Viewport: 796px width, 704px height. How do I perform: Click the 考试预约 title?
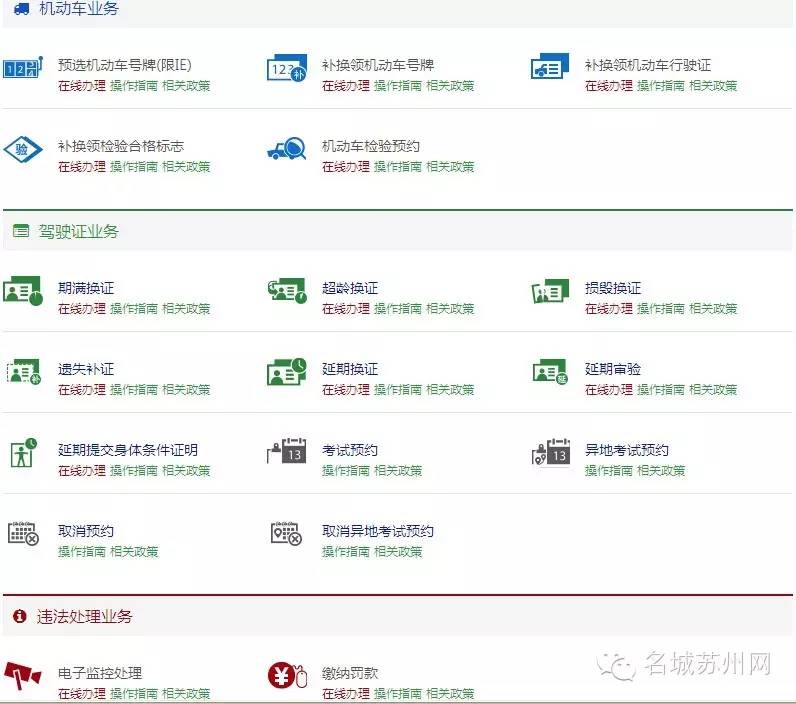pos(350,450)
